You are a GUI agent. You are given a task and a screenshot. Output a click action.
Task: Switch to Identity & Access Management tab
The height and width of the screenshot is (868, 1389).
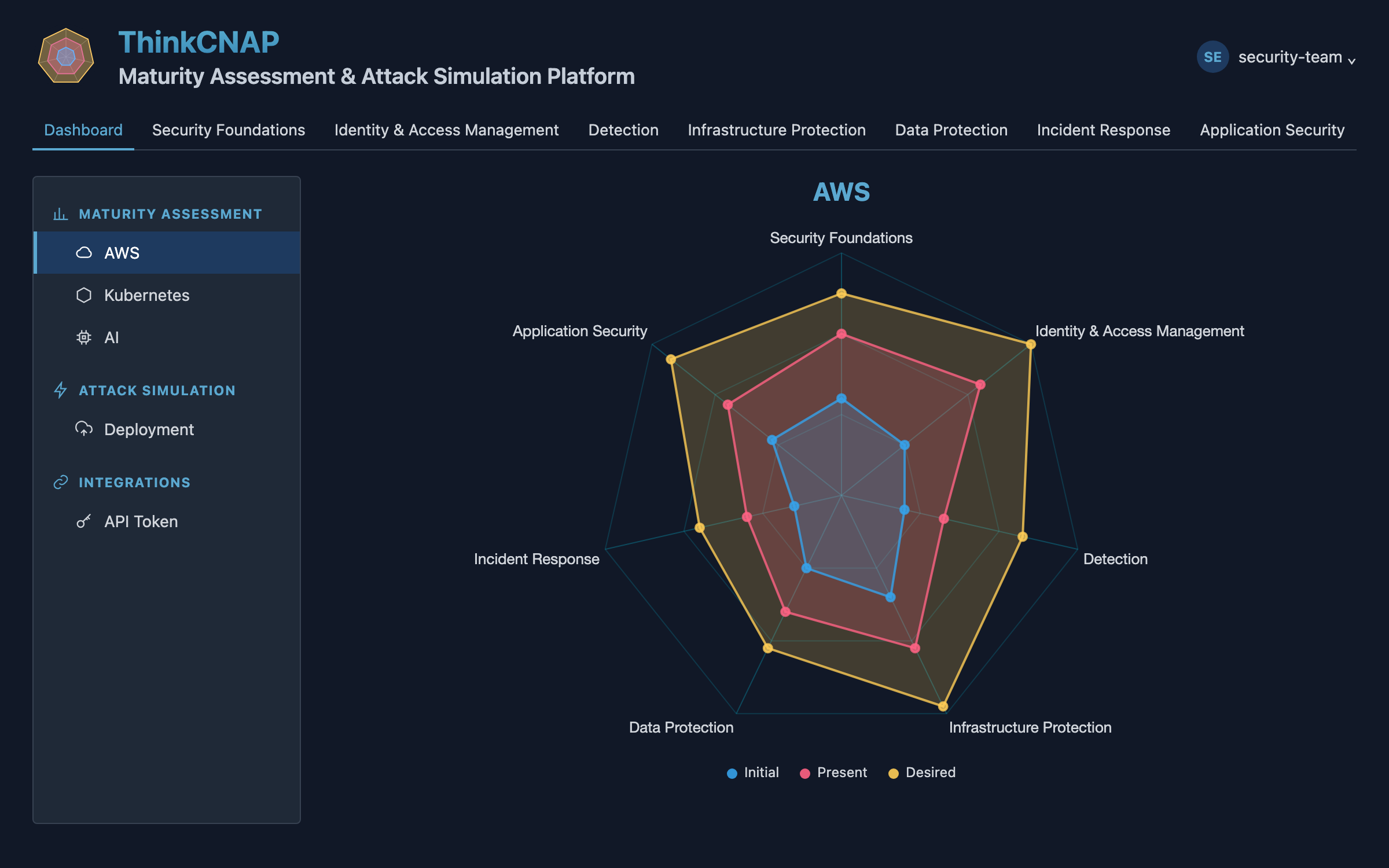pyautogui.click(x=447, y=130)
